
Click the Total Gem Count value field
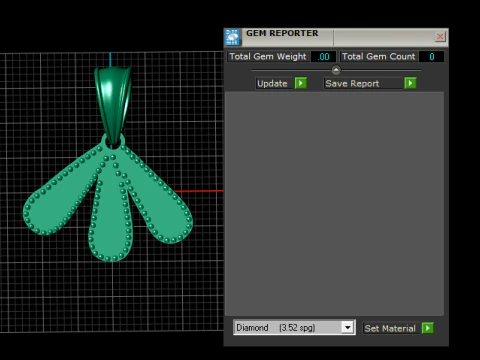431,57
